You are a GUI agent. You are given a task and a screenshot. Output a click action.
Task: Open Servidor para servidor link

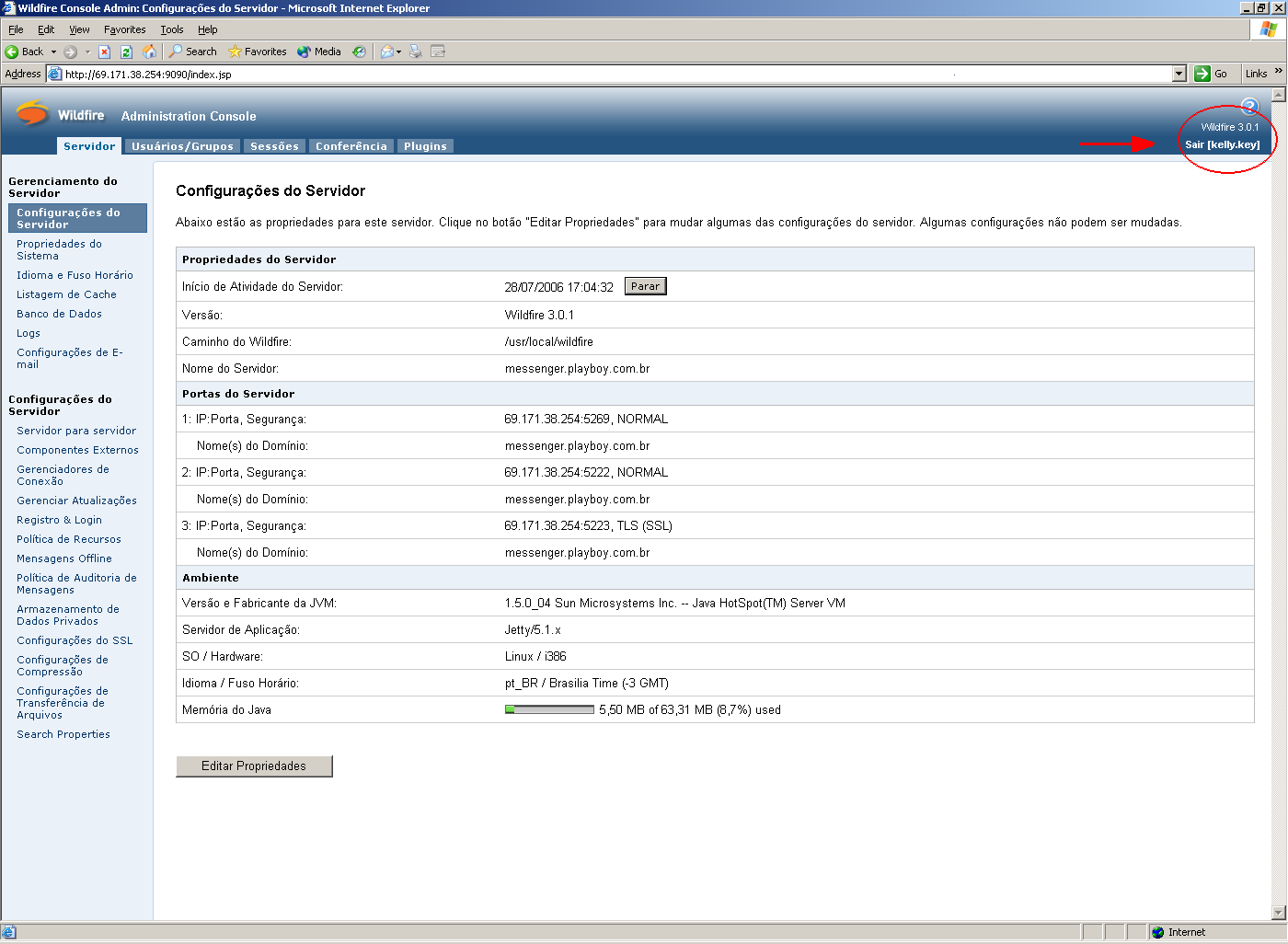pyautogui.click(x=76, y=431)
